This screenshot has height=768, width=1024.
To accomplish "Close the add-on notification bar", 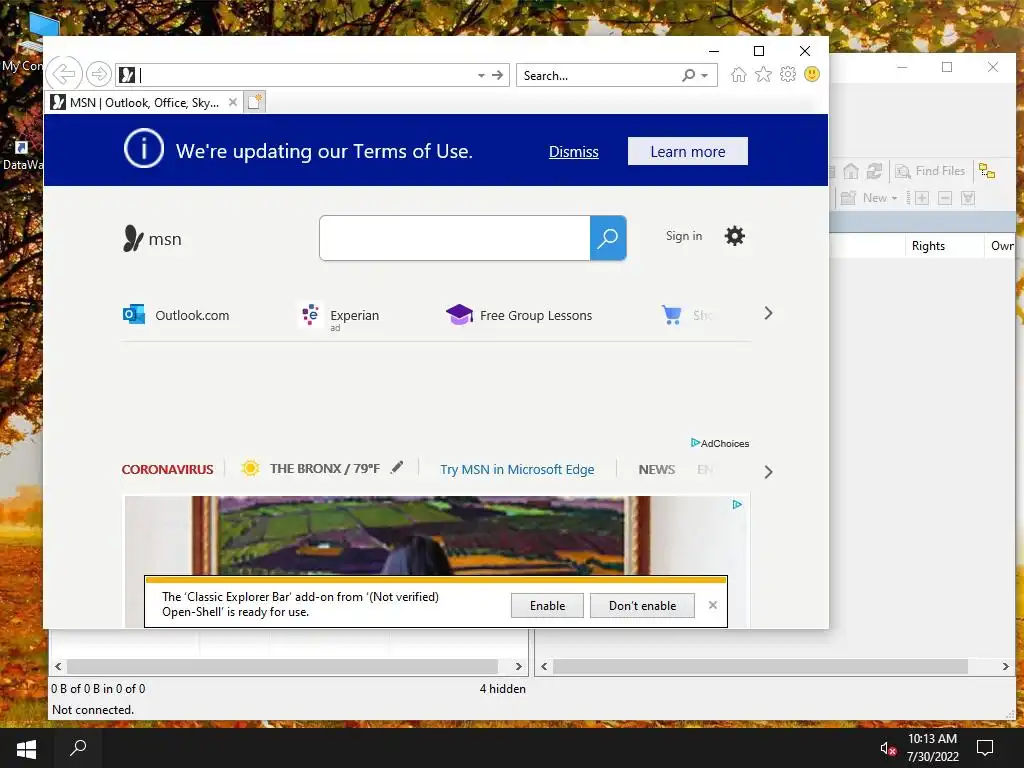I will 713,605.
